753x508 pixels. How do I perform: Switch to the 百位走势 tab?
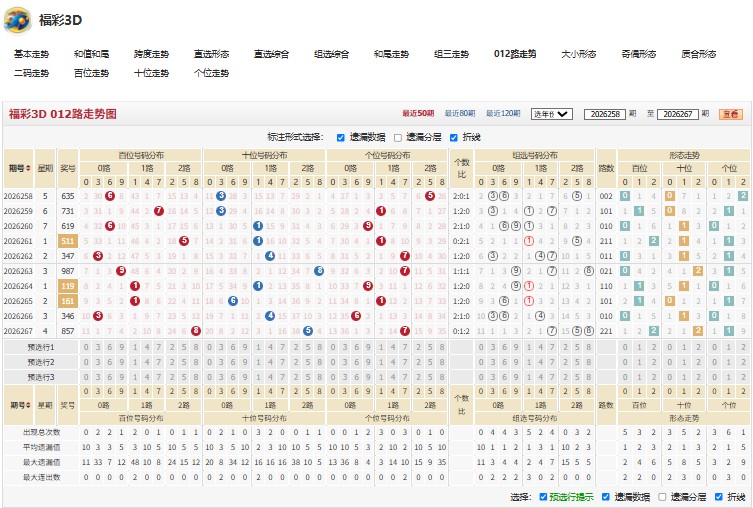[x=91, y=73]
